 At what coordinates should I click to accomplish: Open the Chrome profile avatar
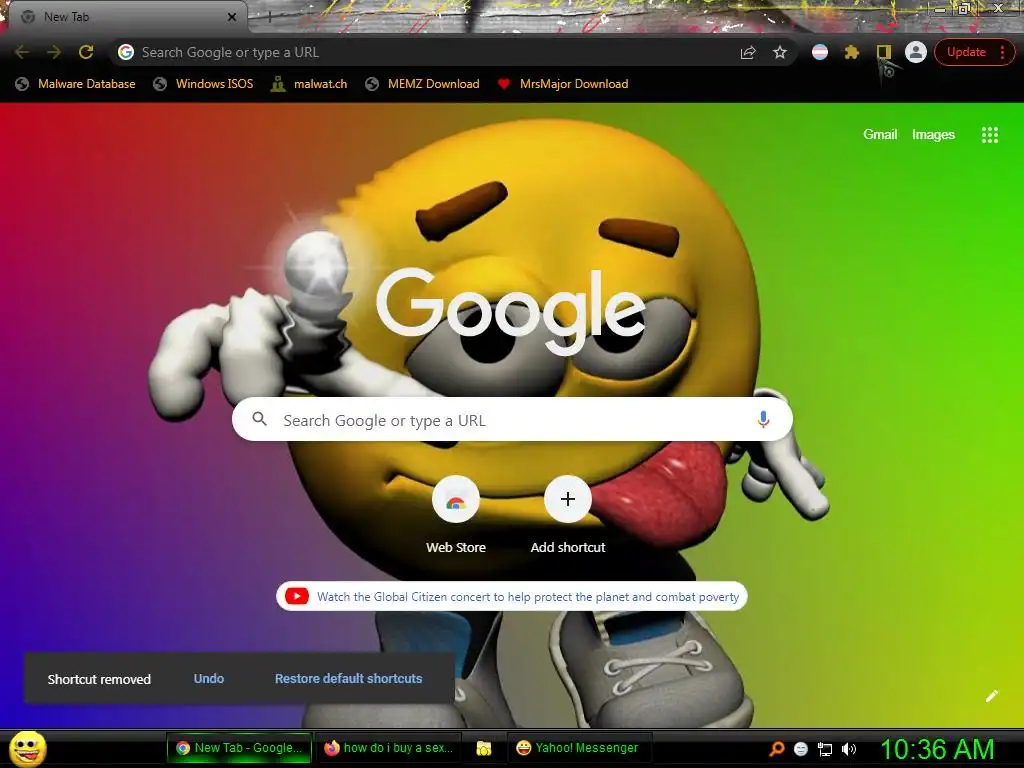click(x=916, y=52)
